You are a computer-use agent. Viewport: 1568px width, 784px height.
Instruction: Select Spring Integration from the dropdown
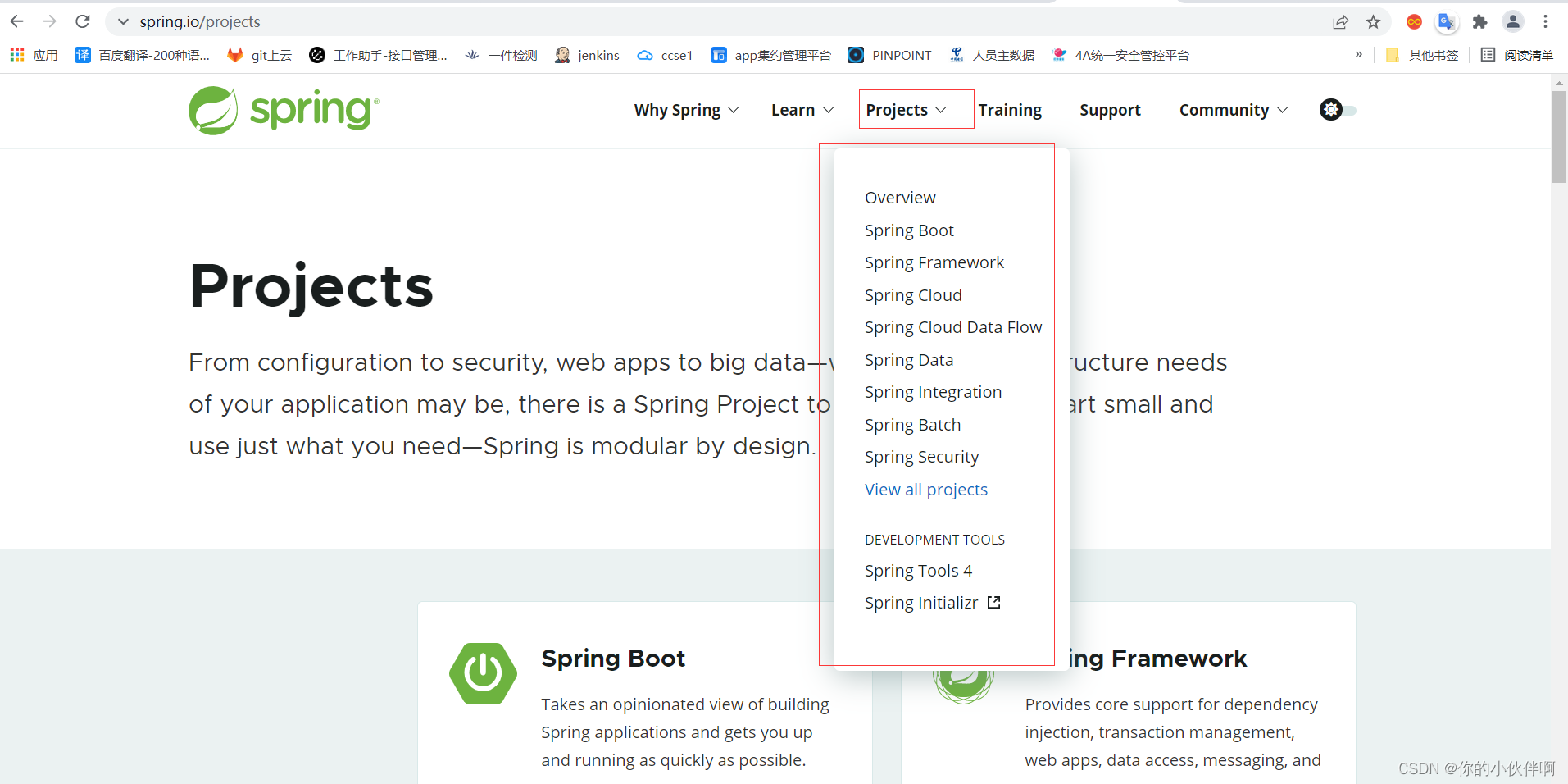coord(933,392)
